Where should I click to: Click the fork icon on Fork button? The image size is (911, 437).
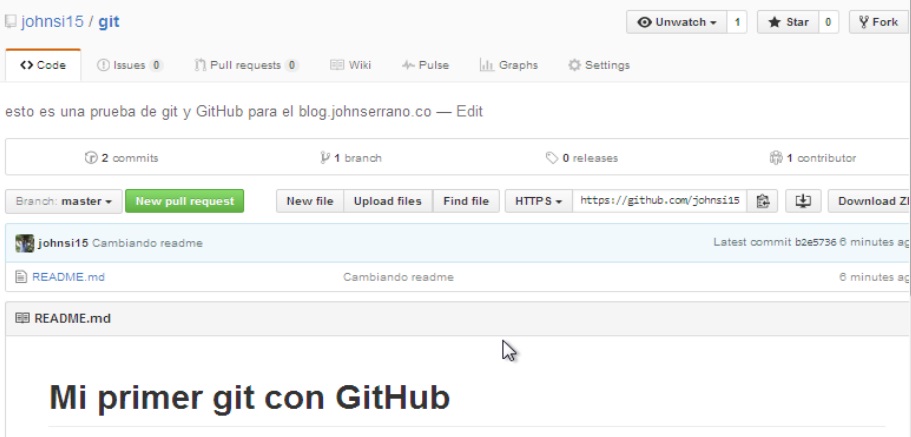pyautogui.click(x=864, y=22)
